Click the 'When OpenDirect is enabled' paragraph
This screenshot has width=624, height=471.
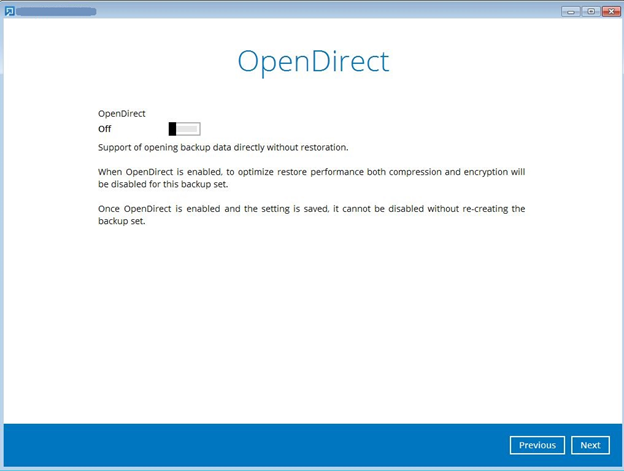pyautogui.click(x=311, y=178)
